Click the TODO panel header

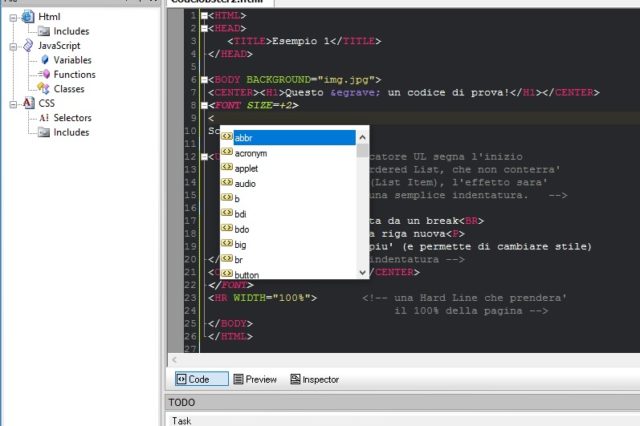(x=402, y=402)
